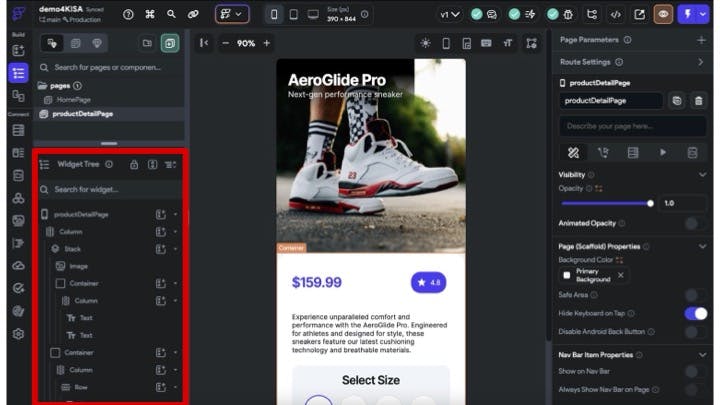Viewport: 720px width, 405px height.
Task: Click the preview eye button
Action: tap(663, 14)
